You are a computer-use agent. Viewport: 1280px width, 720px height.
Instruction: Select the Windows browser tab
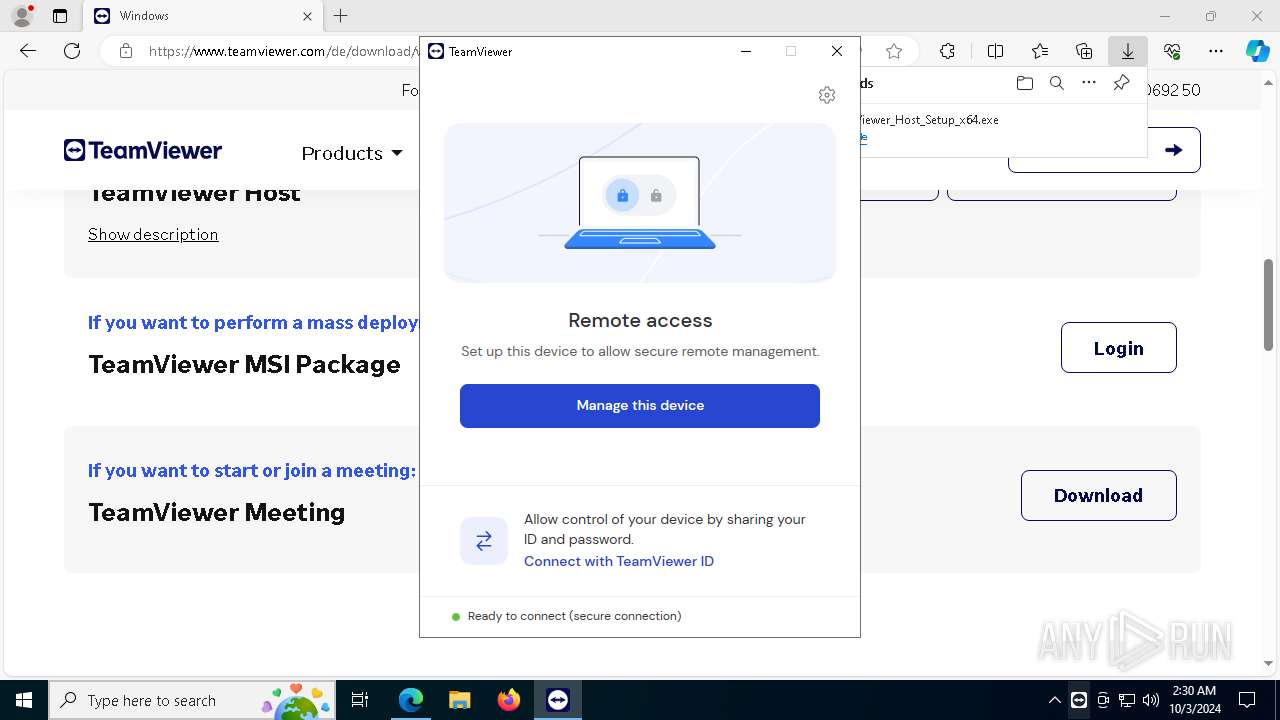202,16
